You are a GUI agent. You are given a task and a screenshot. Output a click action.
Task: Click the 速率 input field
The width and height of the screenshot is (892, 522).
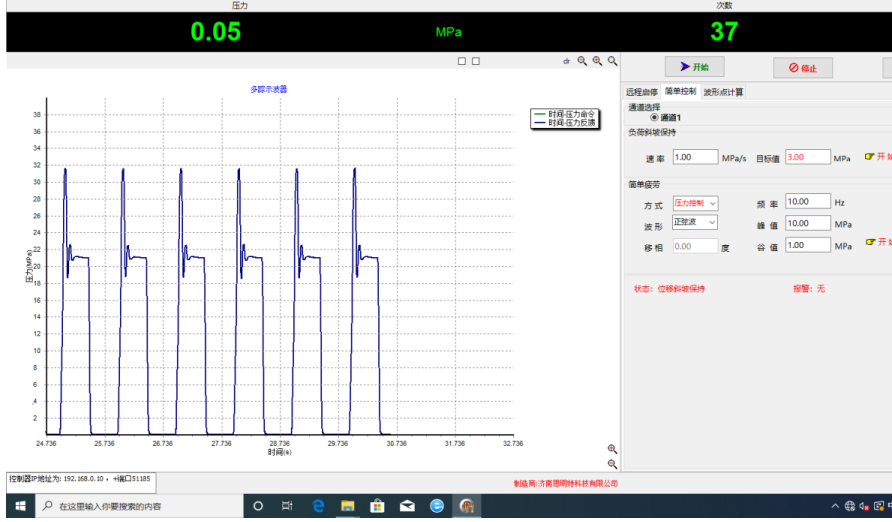click(x=695, y=157)
